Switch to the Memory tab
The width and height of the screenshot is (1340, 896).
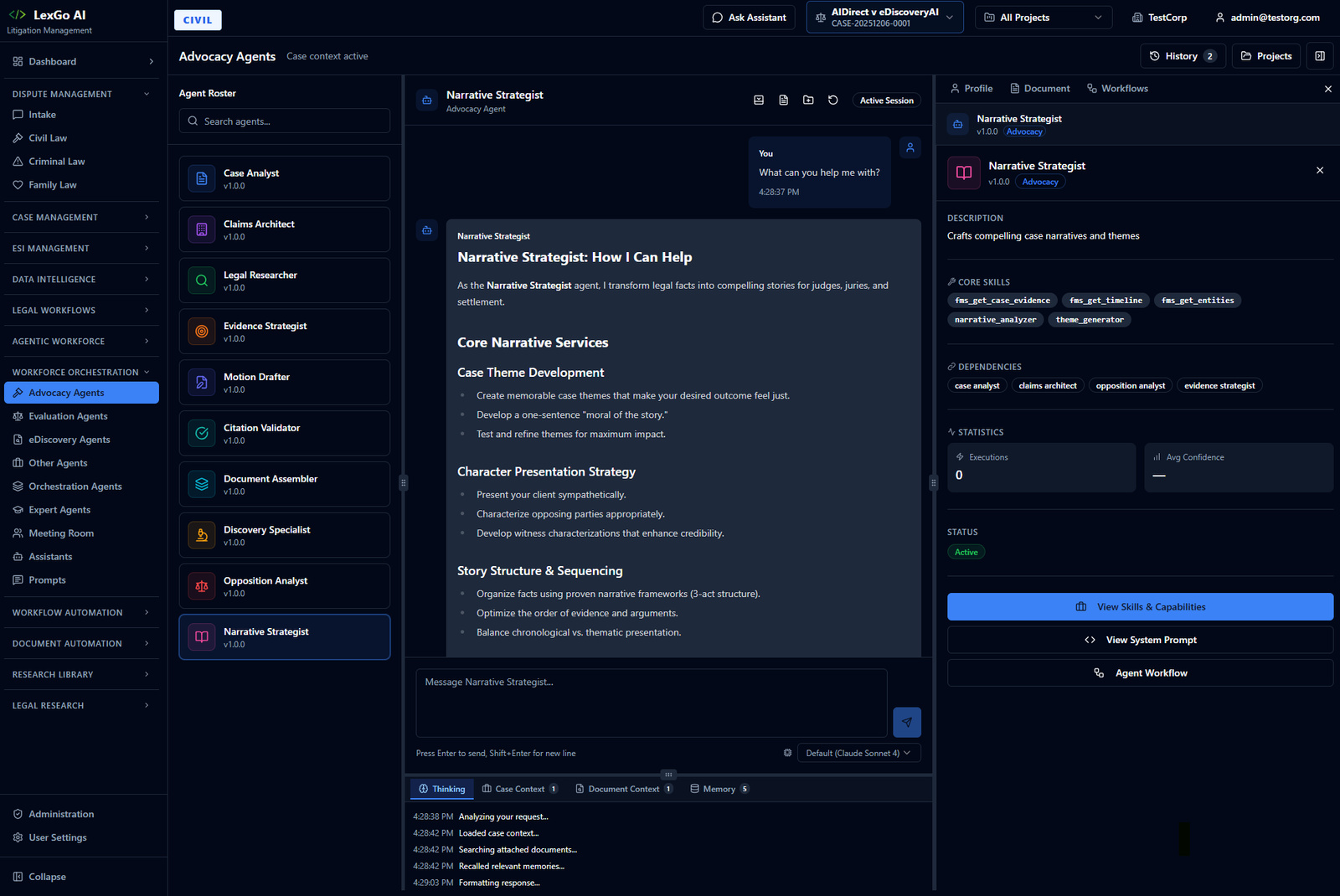tap(719, 789)
